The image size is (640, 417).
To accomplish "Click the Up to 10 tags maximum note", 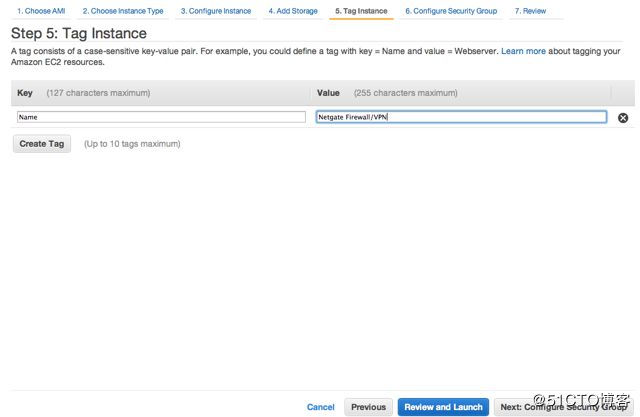I will (132, 144).
